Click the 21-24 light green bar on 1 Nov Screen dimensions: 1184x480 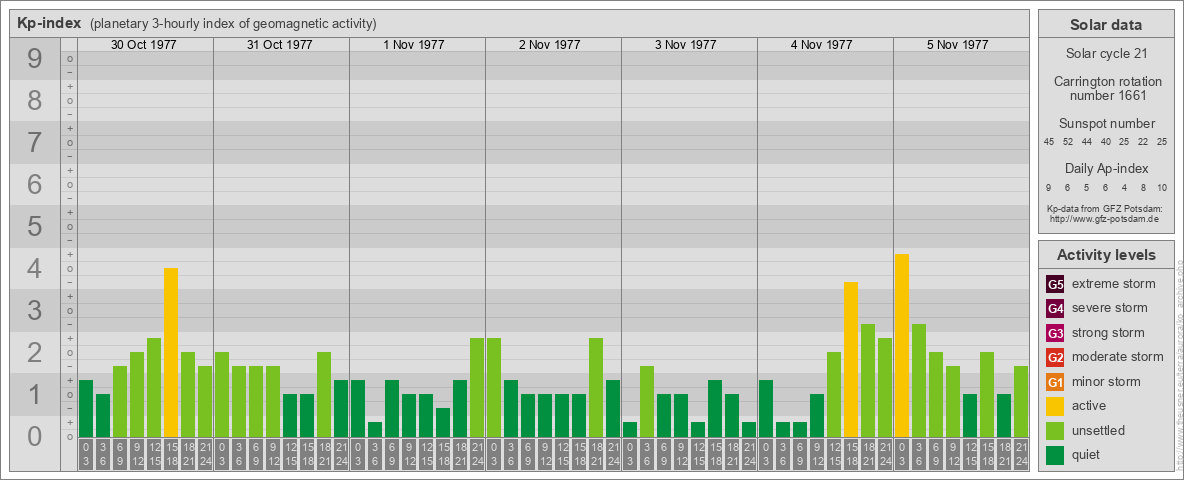click(x=476, y=387)
